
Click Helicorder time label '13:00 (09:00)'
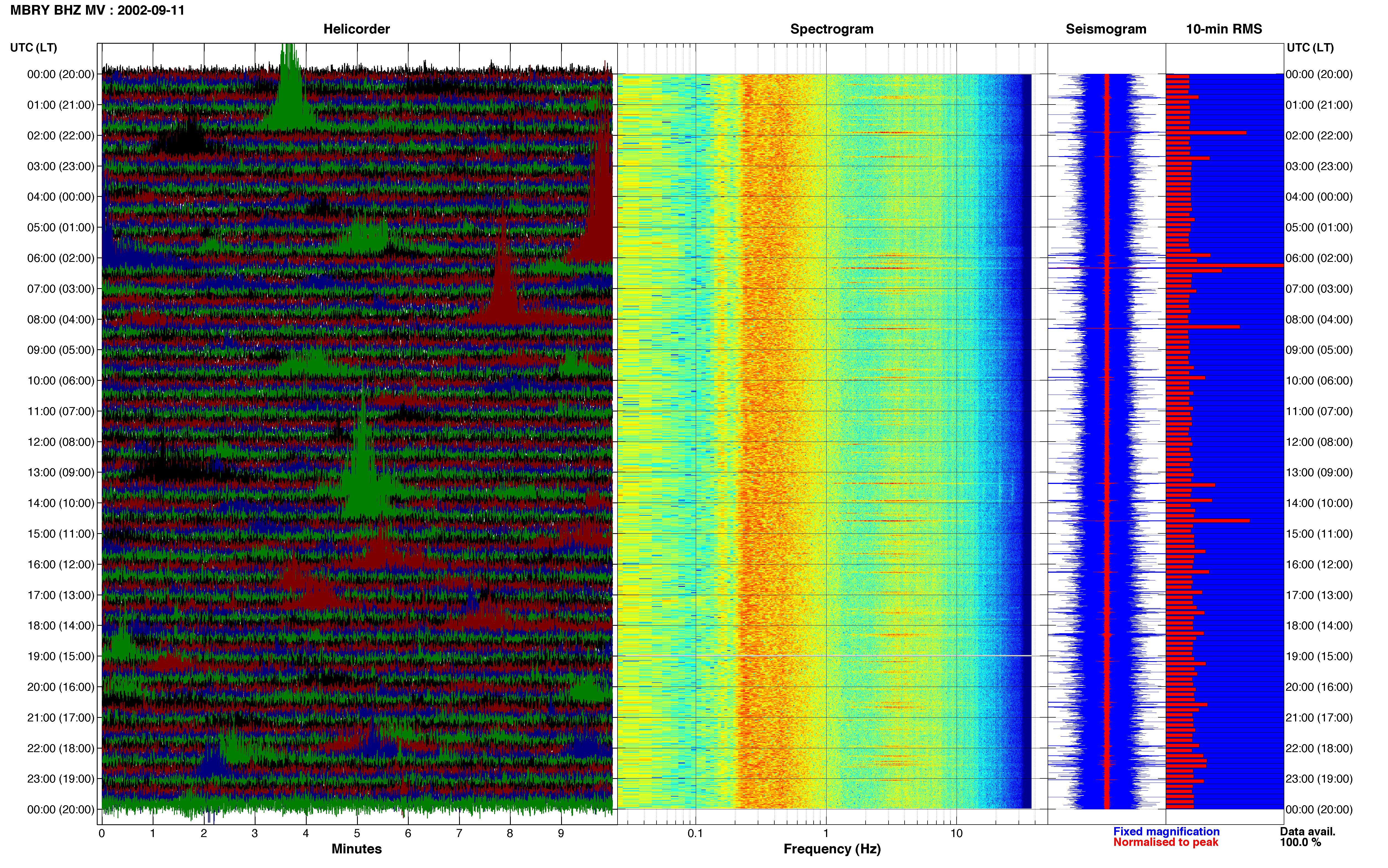(x=61, y=473)
